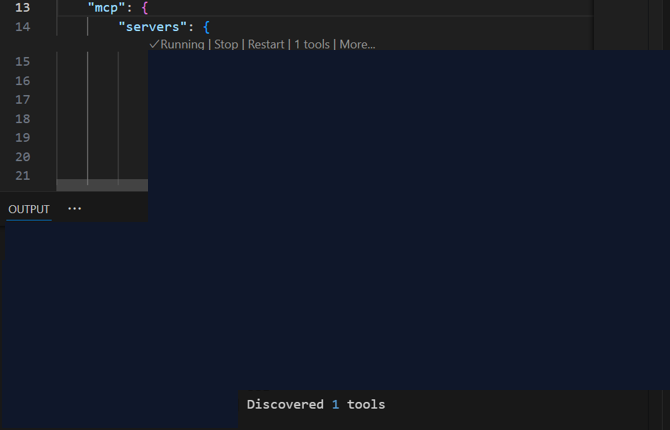Stop the MCP server
This screenshot has height=430, width=670.
226,45
